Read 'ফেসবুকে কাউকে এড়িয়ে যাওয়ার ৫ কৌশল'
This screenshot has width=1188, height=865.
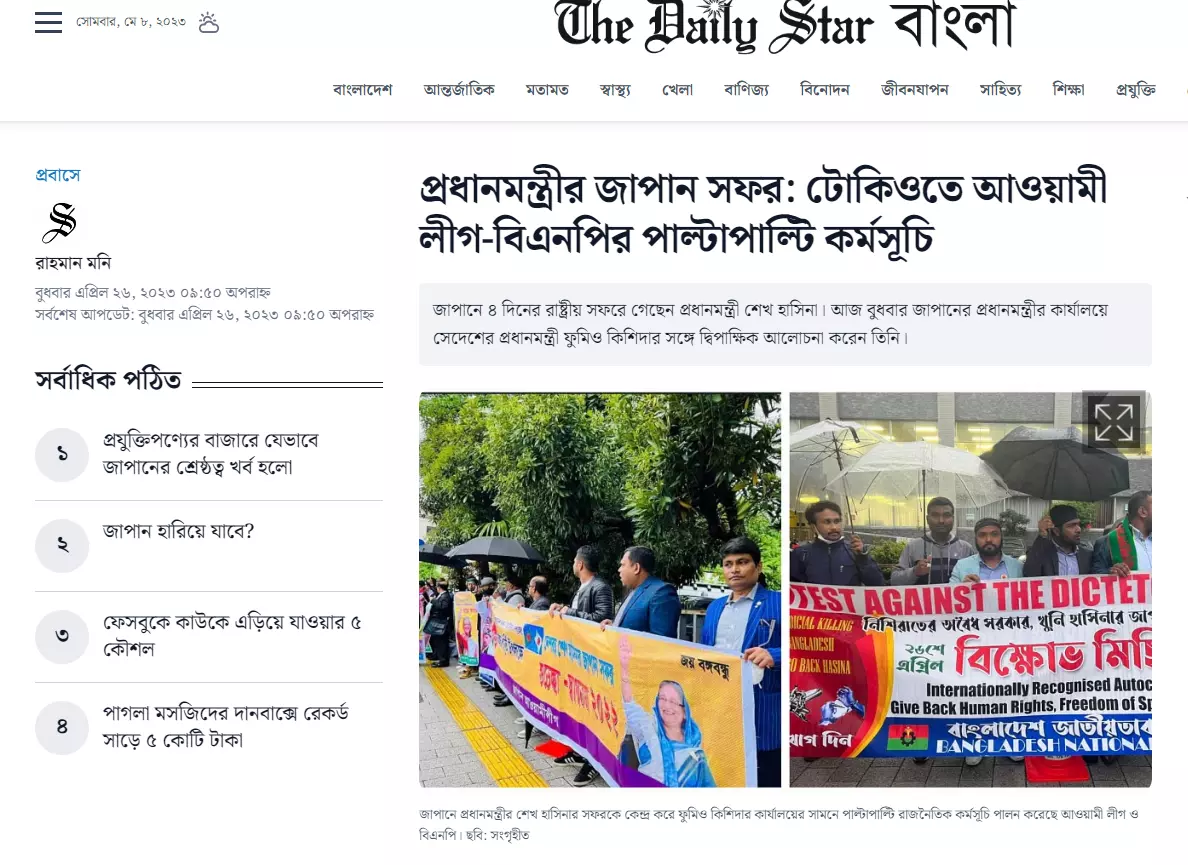pos(232,635)
